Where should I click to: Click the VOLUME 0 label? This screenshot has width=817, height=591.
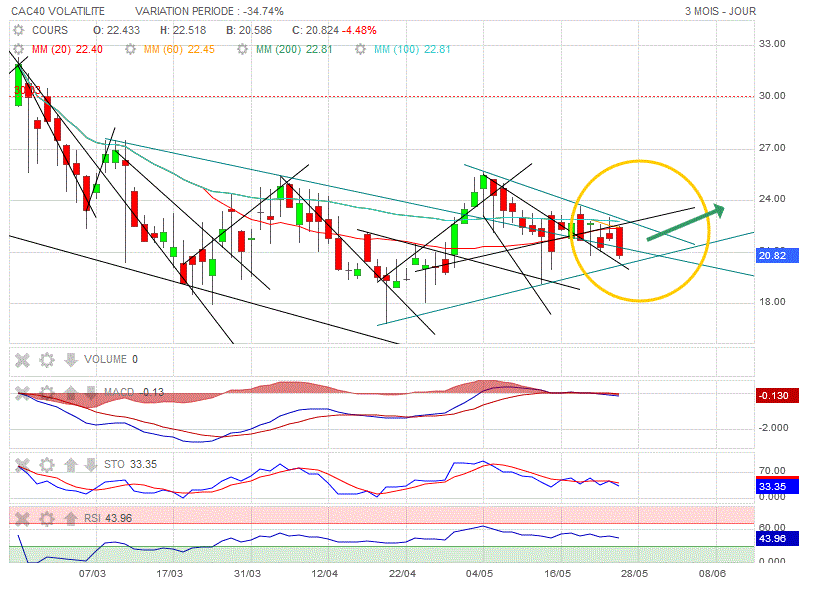111,360
